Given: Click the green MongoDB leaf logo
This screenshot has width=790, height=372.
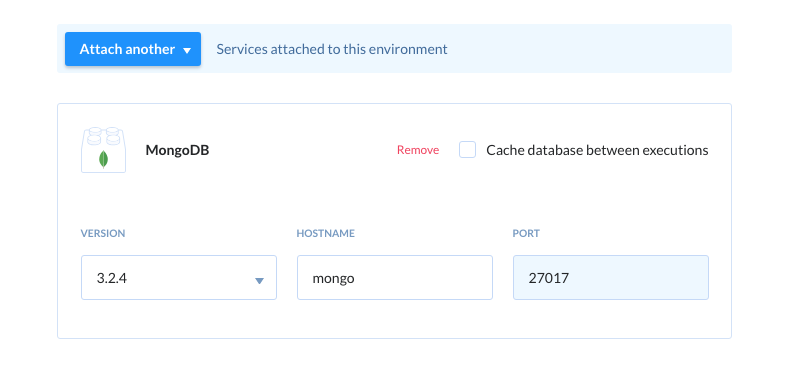Looking at the screenshot, I should [103, 159].
